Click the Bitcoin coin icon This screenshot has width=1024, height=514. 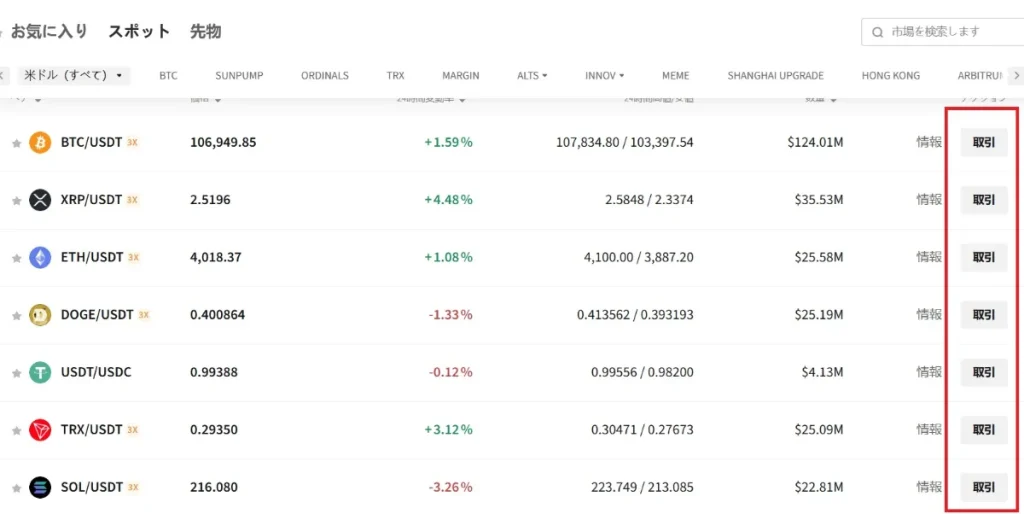[40, 142]
